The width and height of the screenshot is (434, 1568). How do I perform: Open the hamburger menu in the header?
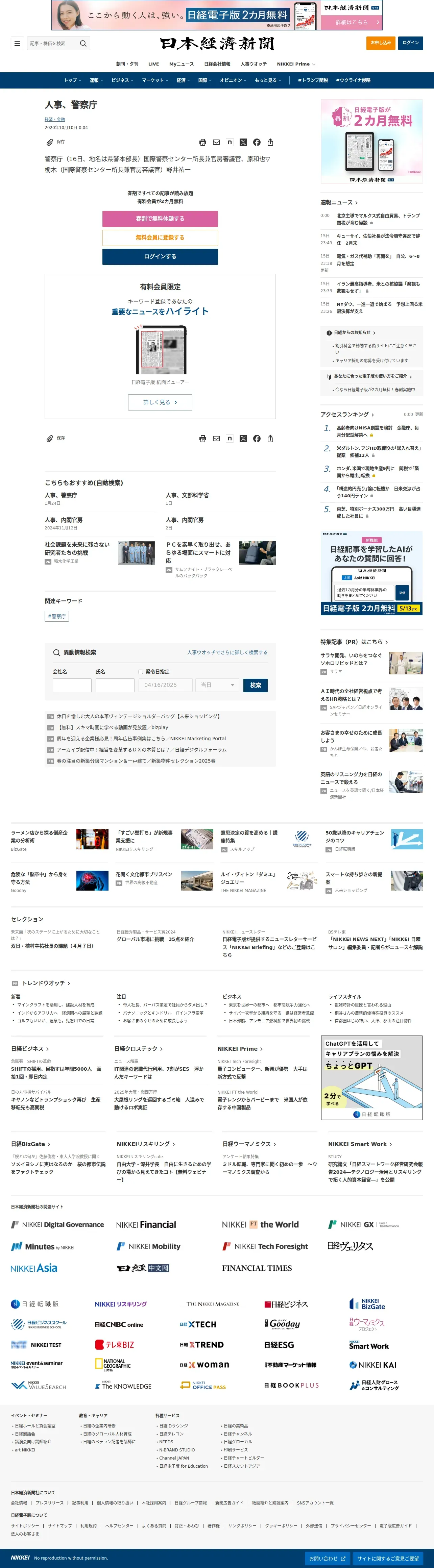(17, 43)
